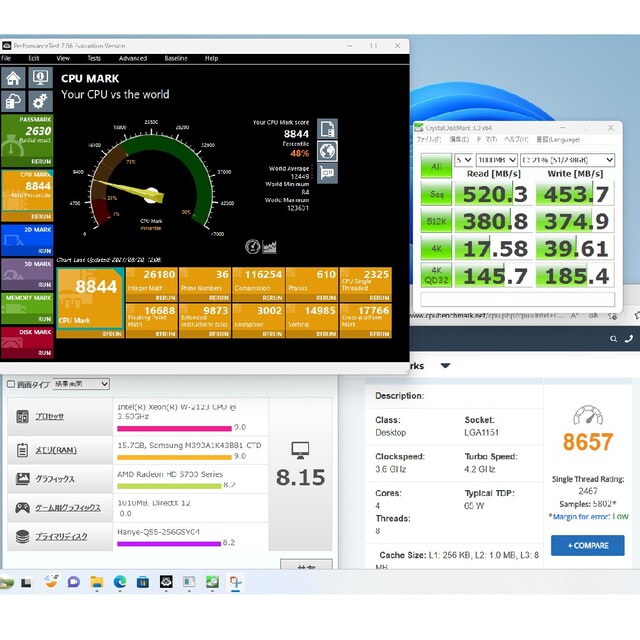Click the hardware card icon beside World Average
The width and height of the screenshot is (640, 640).
click(x=327, y=173)
